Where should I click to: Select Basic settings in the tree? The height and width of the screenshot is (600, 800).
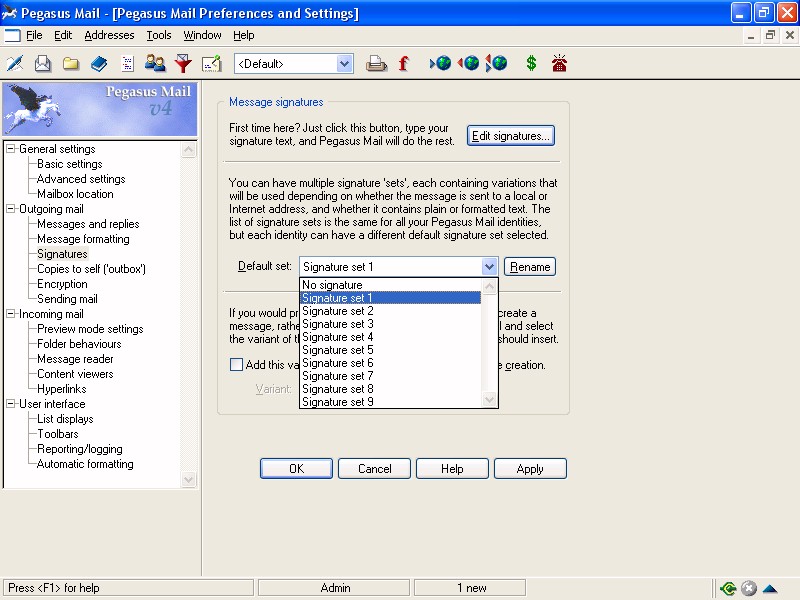pos(70,164)
